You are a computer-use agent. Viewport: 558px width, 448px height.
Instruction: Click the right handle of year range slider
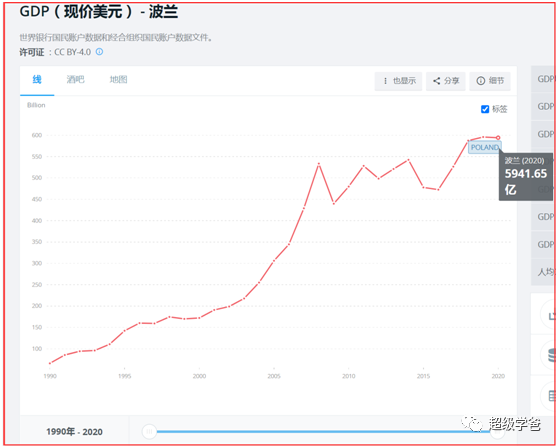tap(497, 432)
